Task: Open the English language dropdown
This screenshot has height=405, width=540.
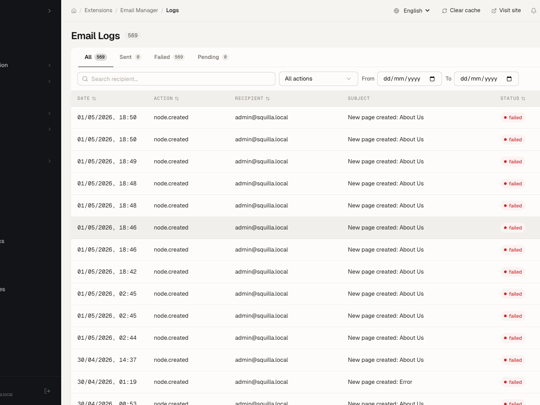Action: (x=412, y=11)
